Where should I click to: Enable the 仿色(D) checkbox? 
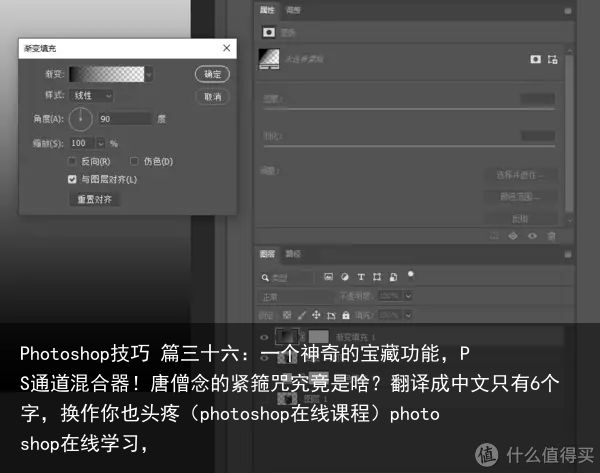click(x=134, y=161)
